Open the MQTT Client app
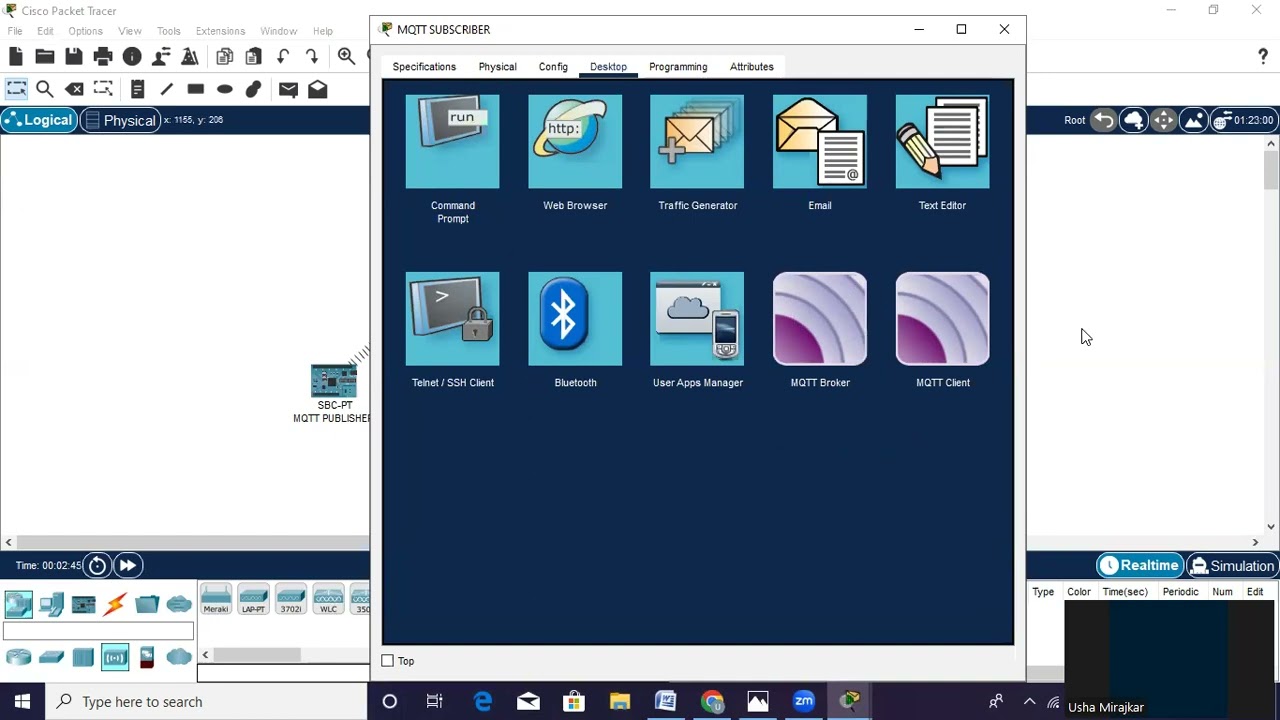Screen dimensions: 1280x720 (942, 319)
